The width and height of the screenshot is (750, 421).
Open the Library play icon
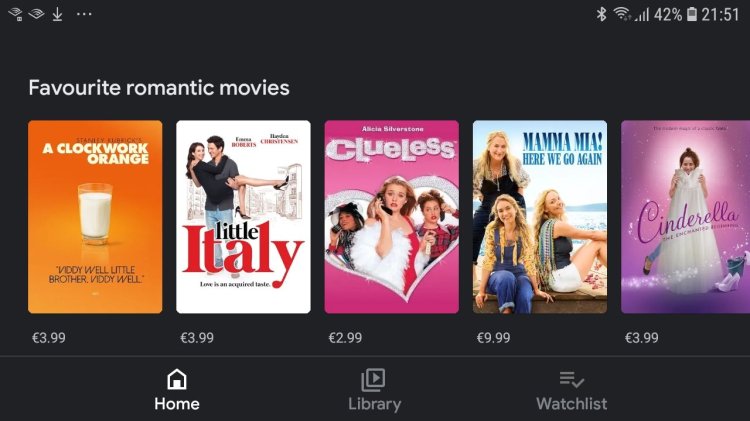(373, 380)
